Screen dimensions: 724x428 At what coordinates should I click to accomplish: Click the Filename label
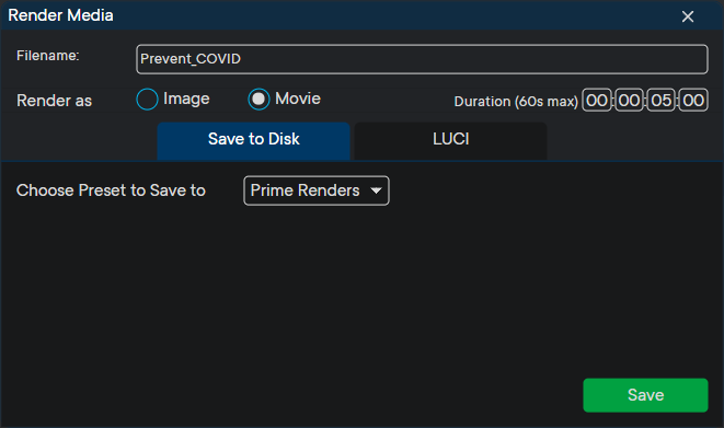click(47, 55)
